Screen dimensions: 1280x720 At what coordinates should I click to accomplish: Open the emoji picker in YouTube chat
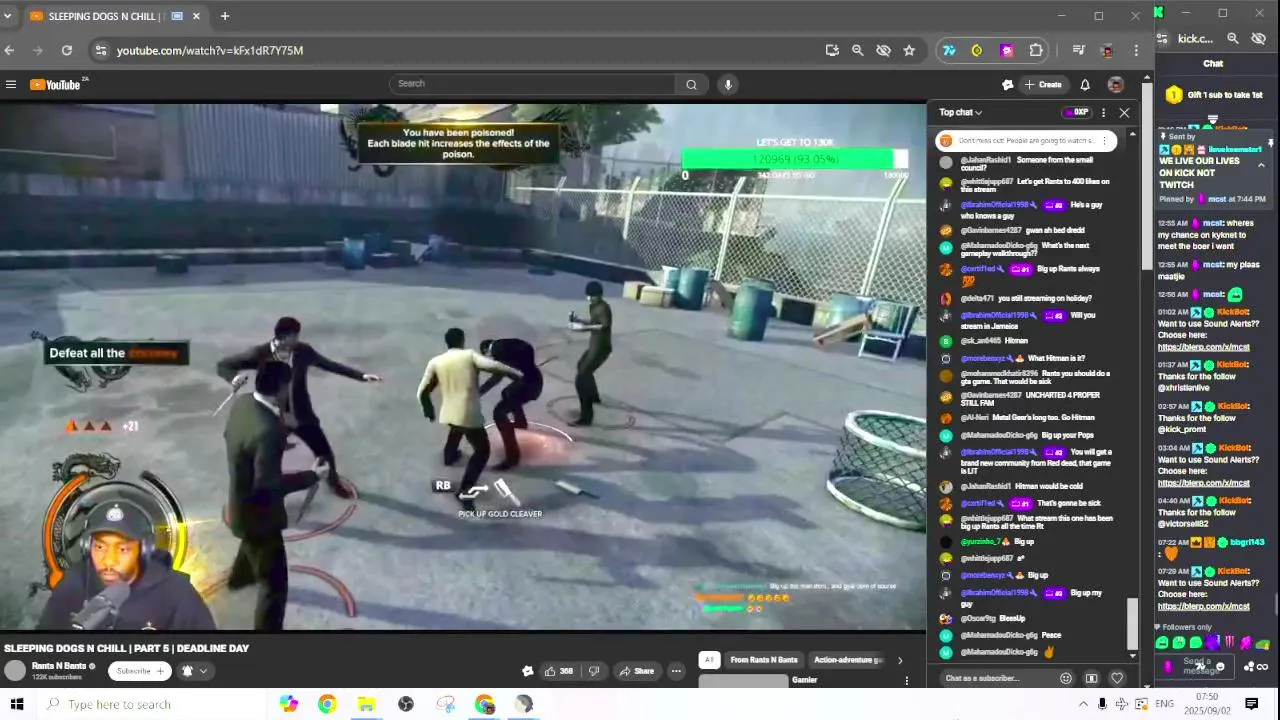1066,678
